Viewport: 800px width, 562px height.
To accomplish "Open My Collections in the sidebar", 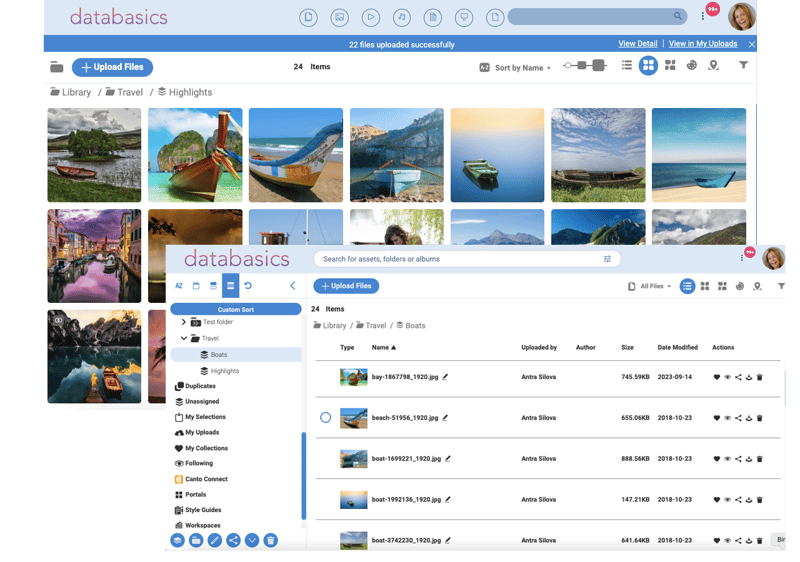I will 206,448.
